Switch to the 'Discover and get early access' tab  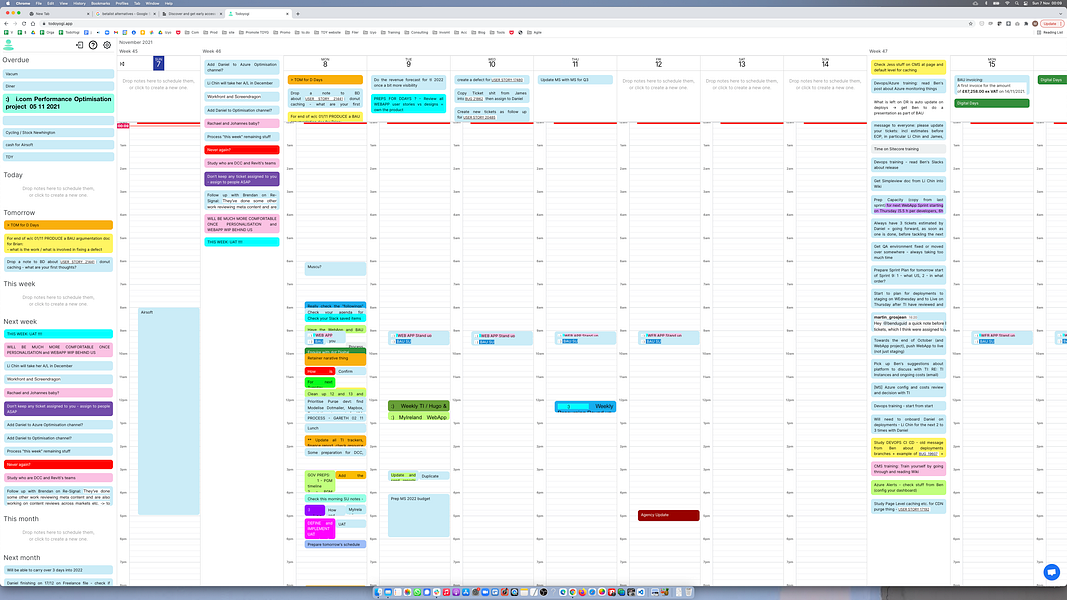coord(192,14)
